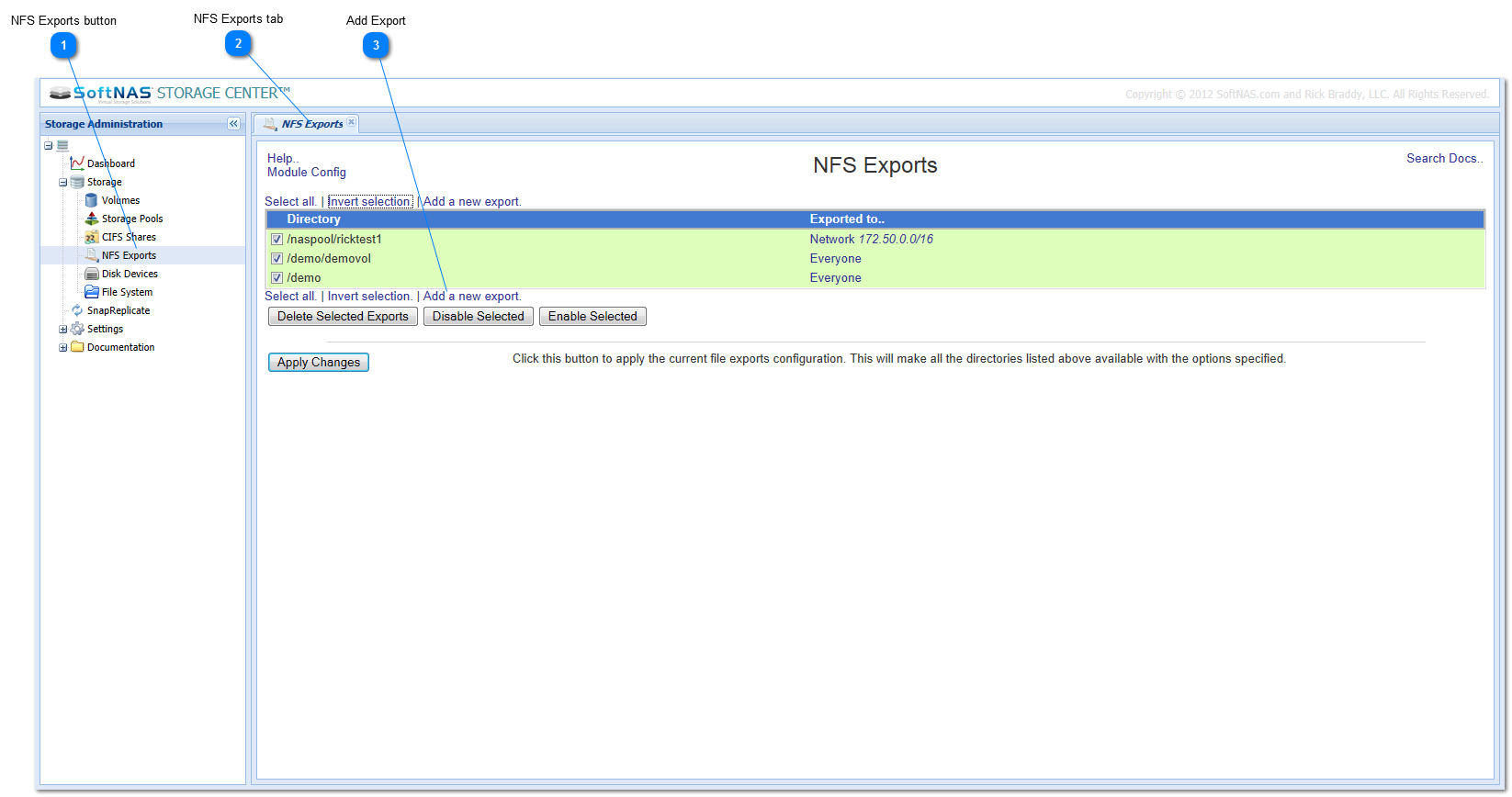Uncheck the /naspool/ricktest1 export checkbox
Screen dimensions: 1512x797
(x=276, y=239)
